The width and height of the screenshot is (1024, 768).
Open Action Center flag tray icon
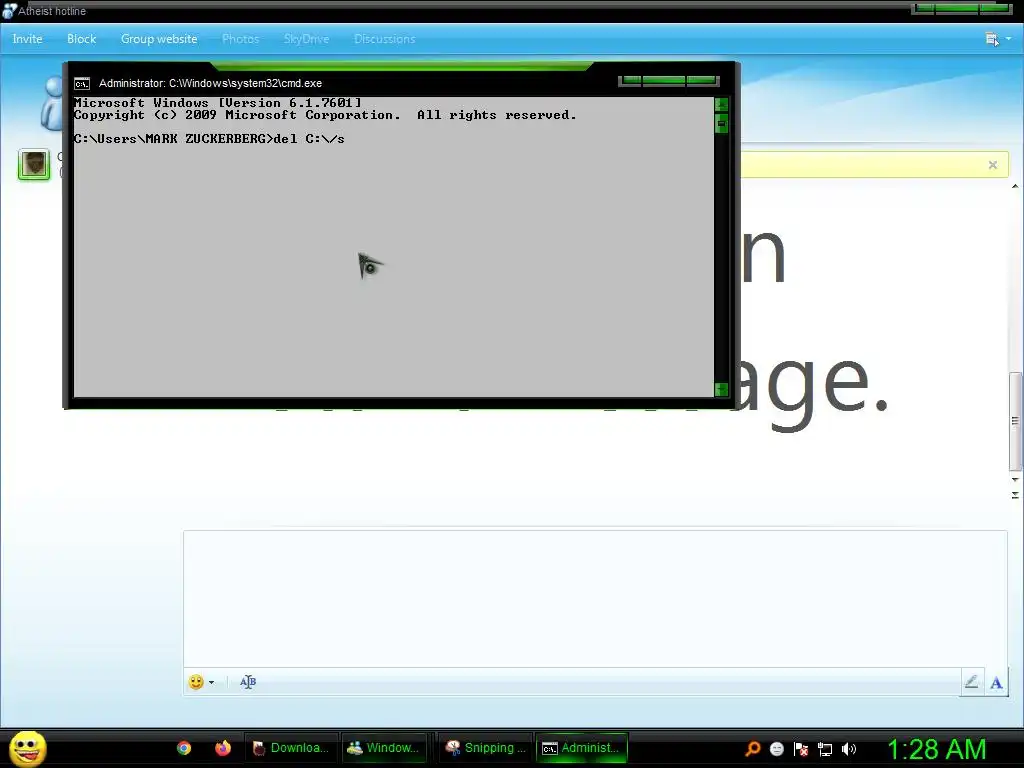tap(801, 749)
